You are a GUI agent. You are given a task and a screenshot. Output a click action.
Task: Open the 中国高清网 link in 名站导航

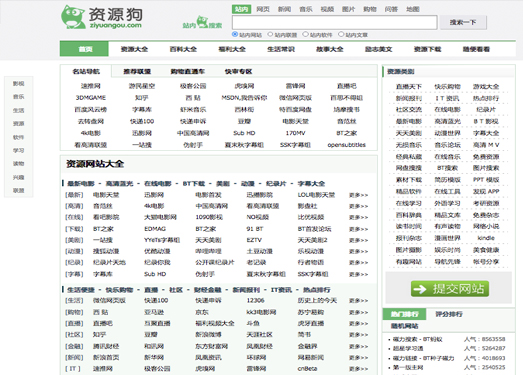coord(193,133)
